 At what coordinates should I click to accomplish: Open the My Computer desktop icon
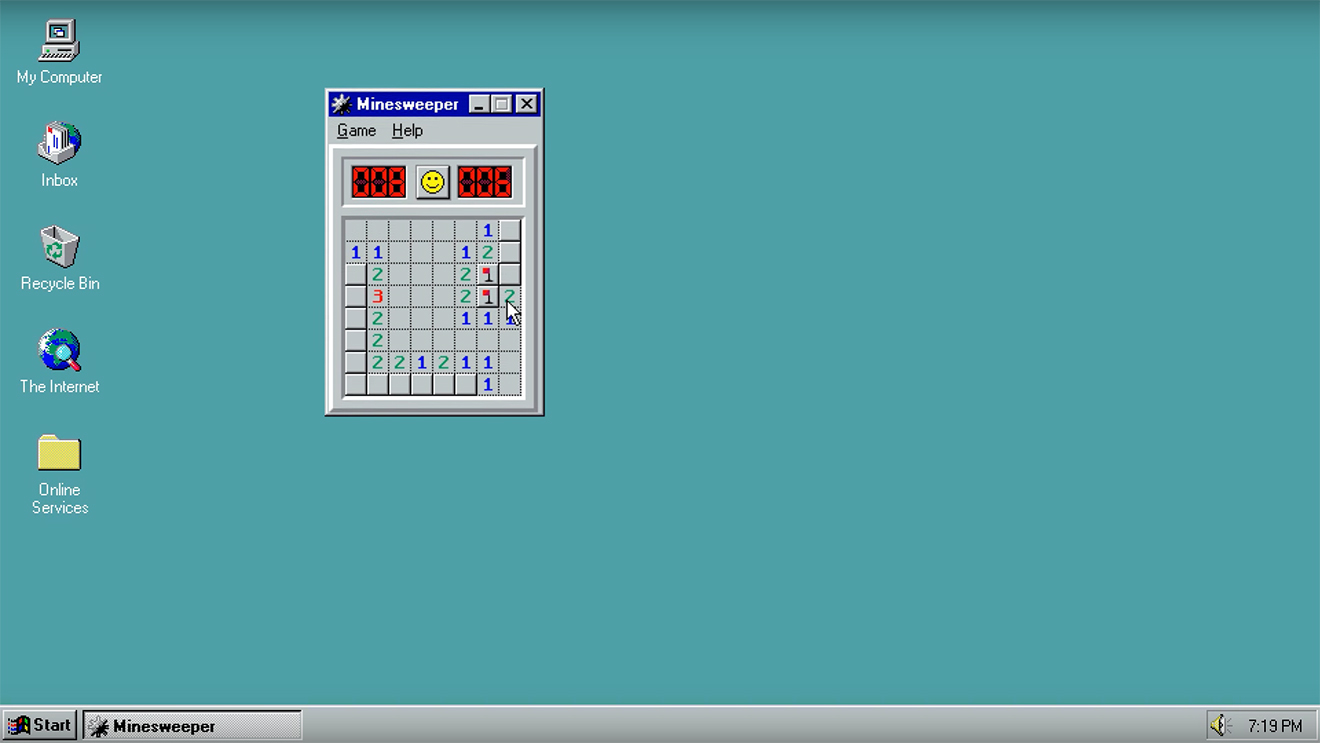(x=59, y=52)
